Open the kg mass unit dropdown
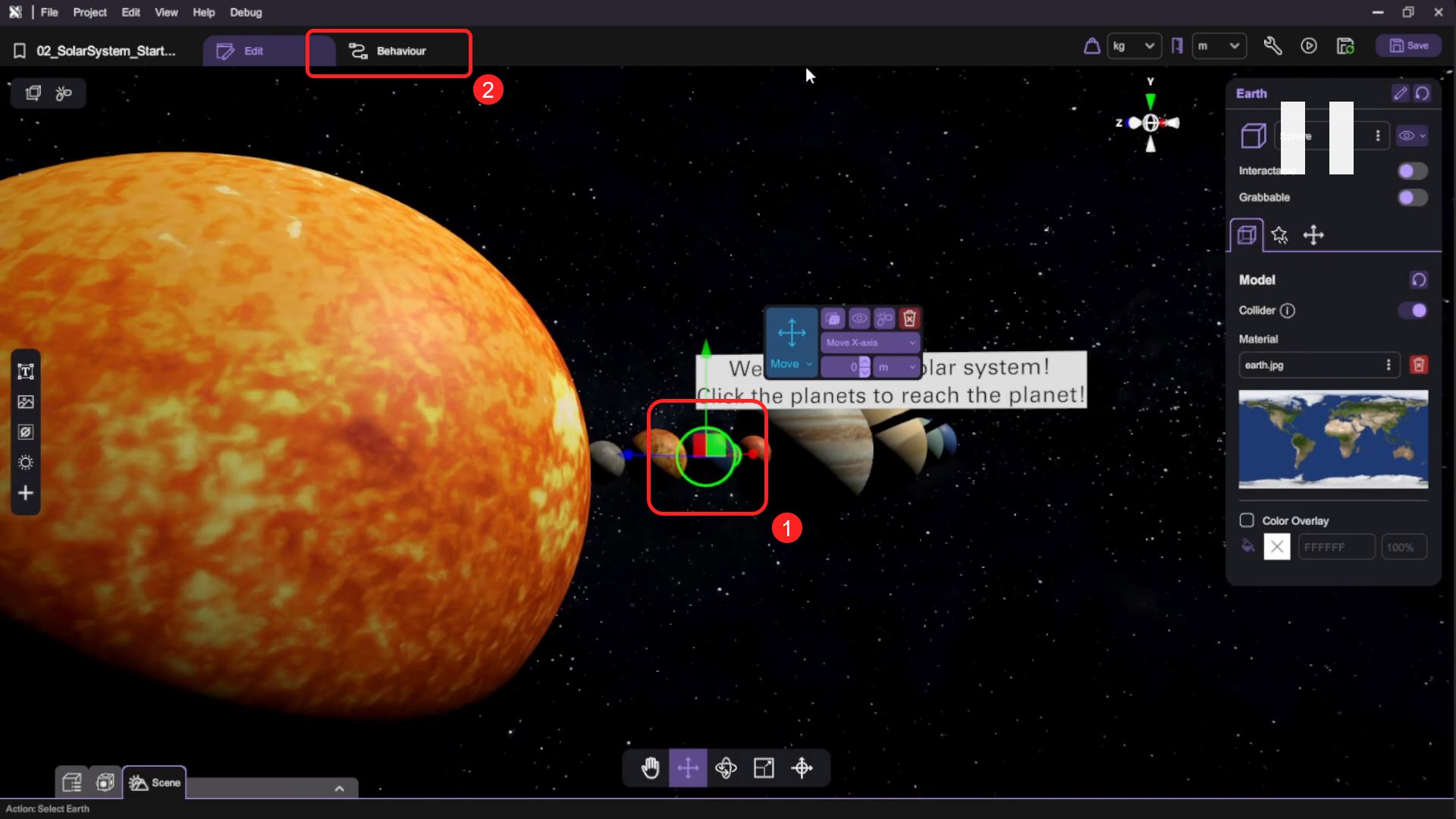The height and width of the screenshot is (819, 1456). tap(1134, 46)
